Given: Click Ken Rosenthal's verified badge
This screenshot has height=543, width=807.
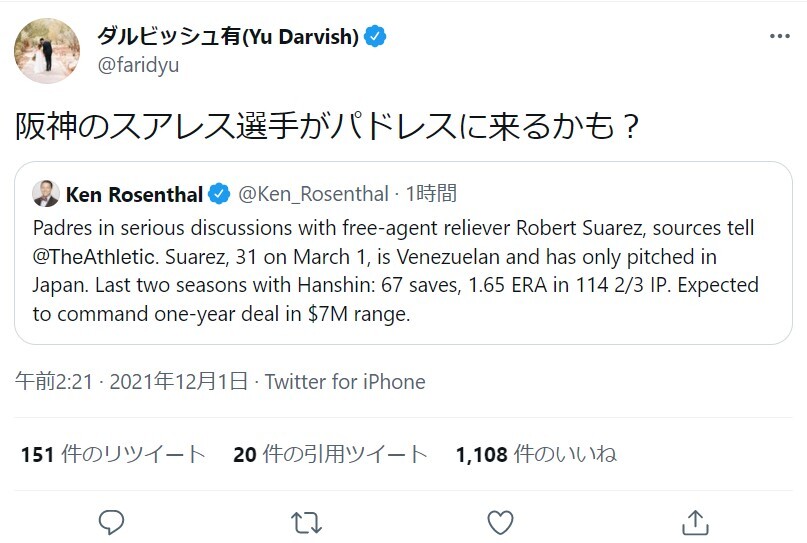Looking at the screenshot, I should pos(220,193).
